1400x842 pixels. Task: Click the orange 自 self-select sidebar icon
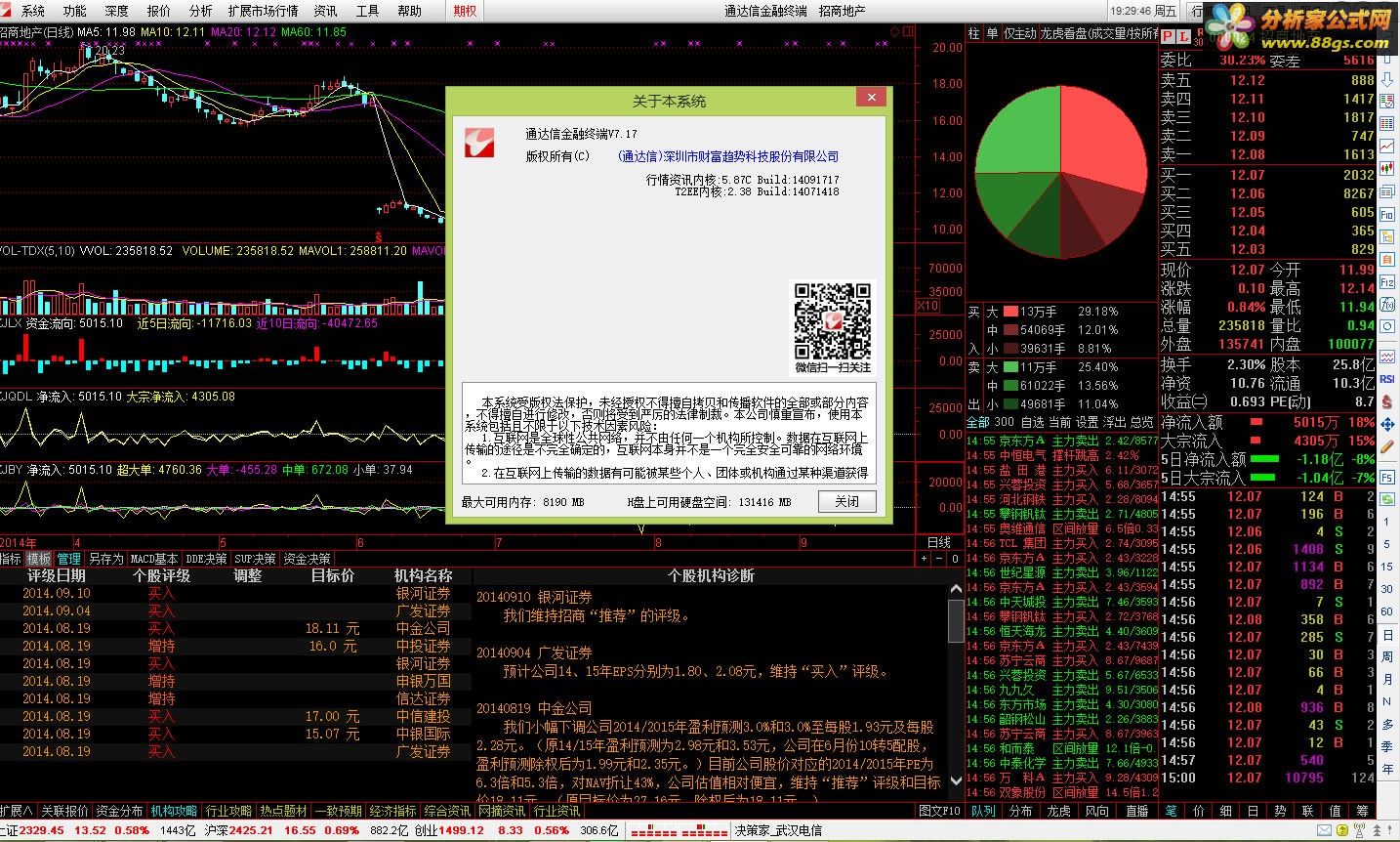[1387, 259]
